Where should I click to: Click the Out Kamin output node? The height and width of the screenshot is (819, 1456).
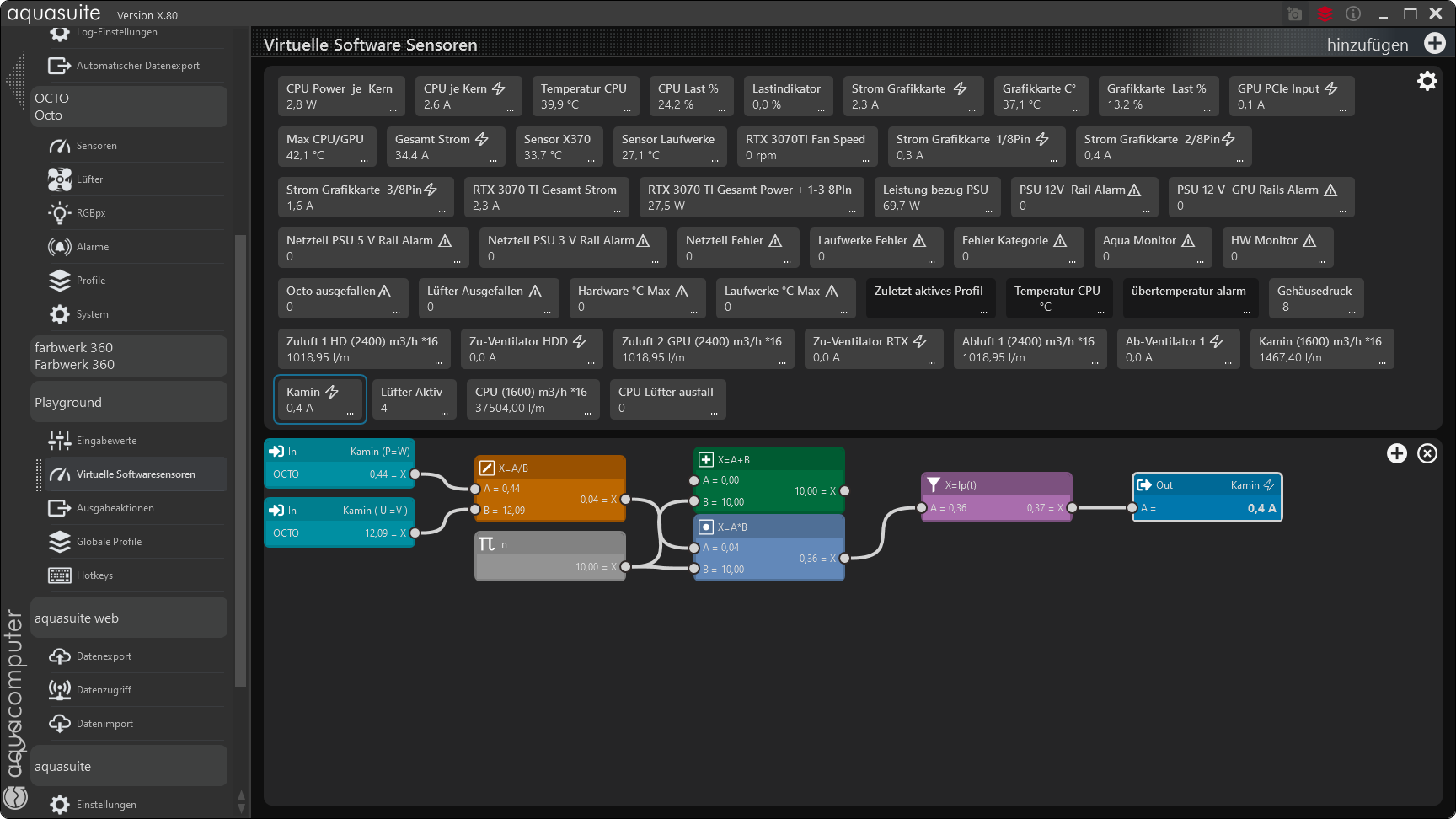coord(1207,497)
